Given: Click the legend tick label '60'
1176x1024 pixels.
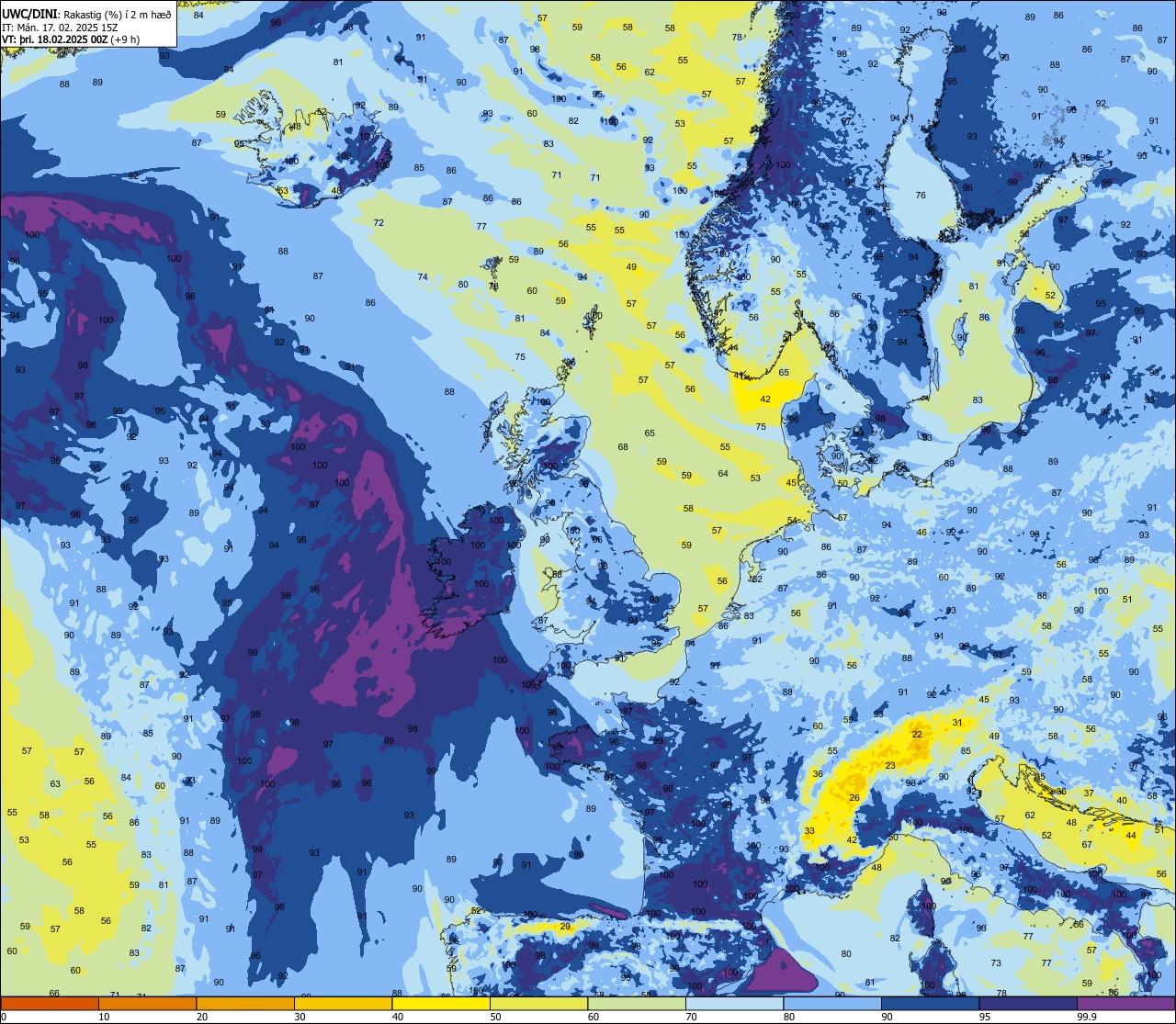Looking at the screenshot, I should click(594, 1017).
